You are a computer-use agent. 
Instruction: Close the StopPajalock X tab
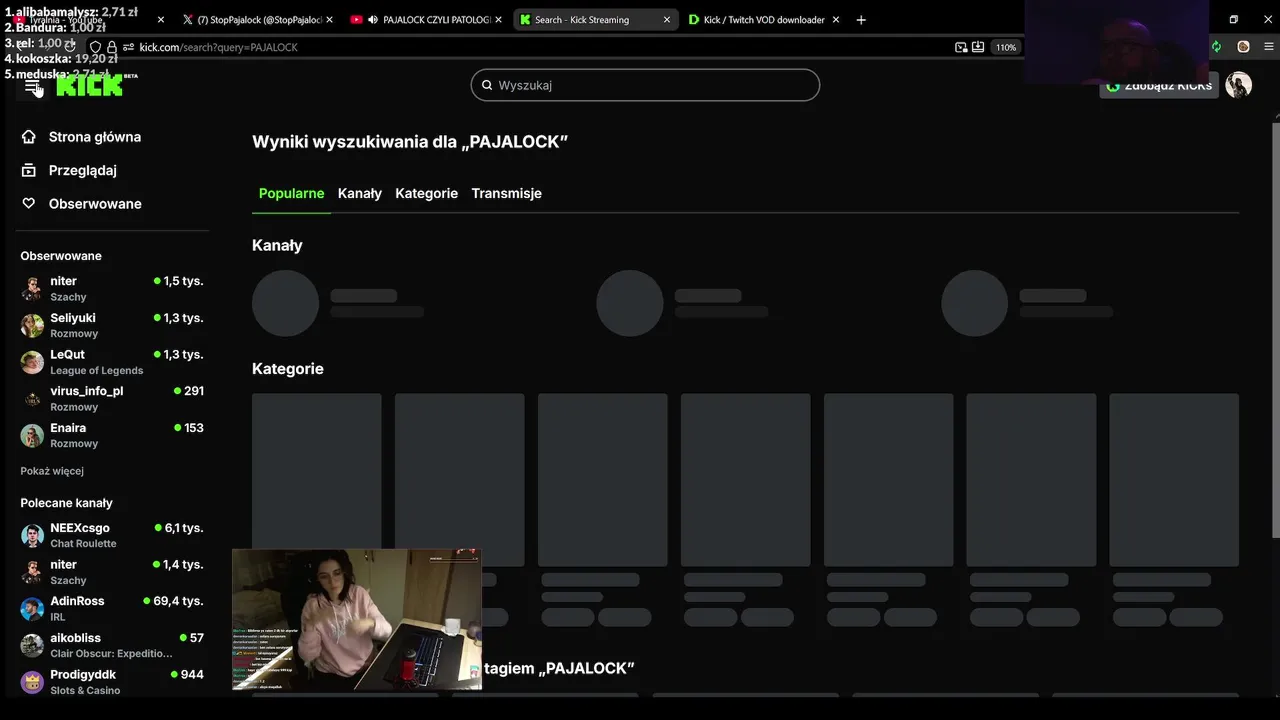coord(329,20)
